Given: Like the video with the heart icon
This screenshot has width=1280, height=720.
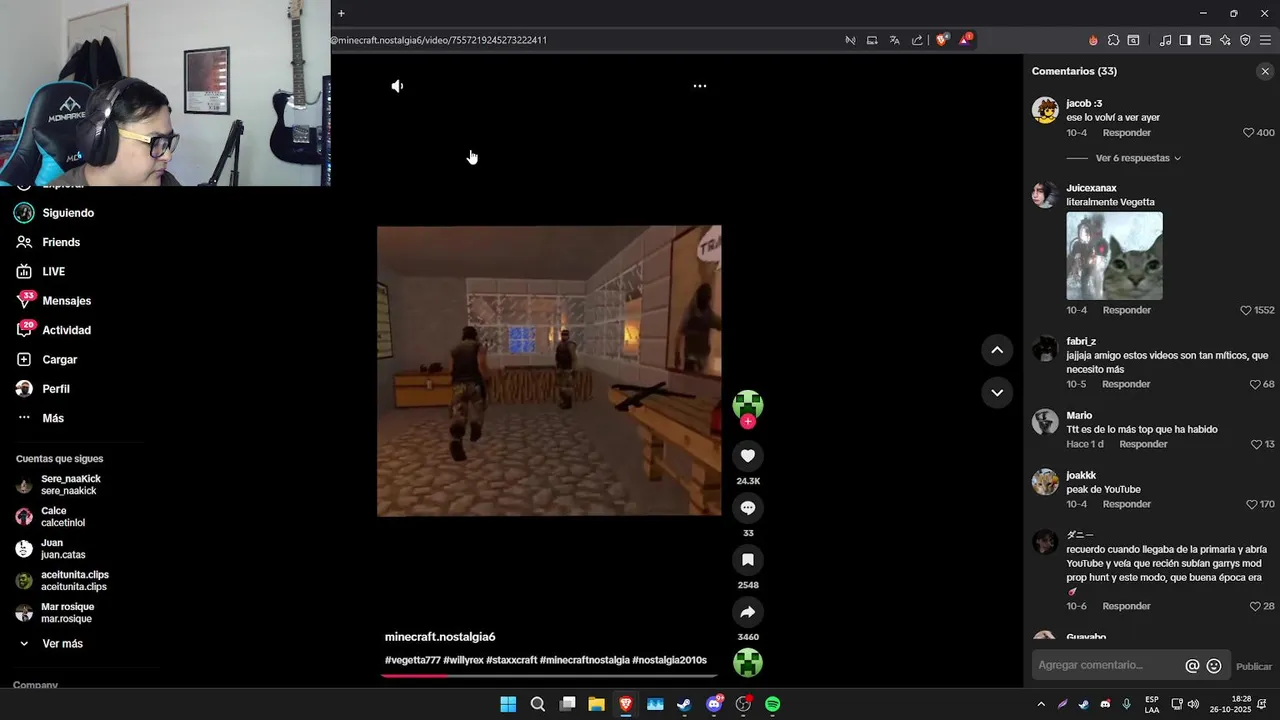Looking at the screenshot, I should coord(747,456).
